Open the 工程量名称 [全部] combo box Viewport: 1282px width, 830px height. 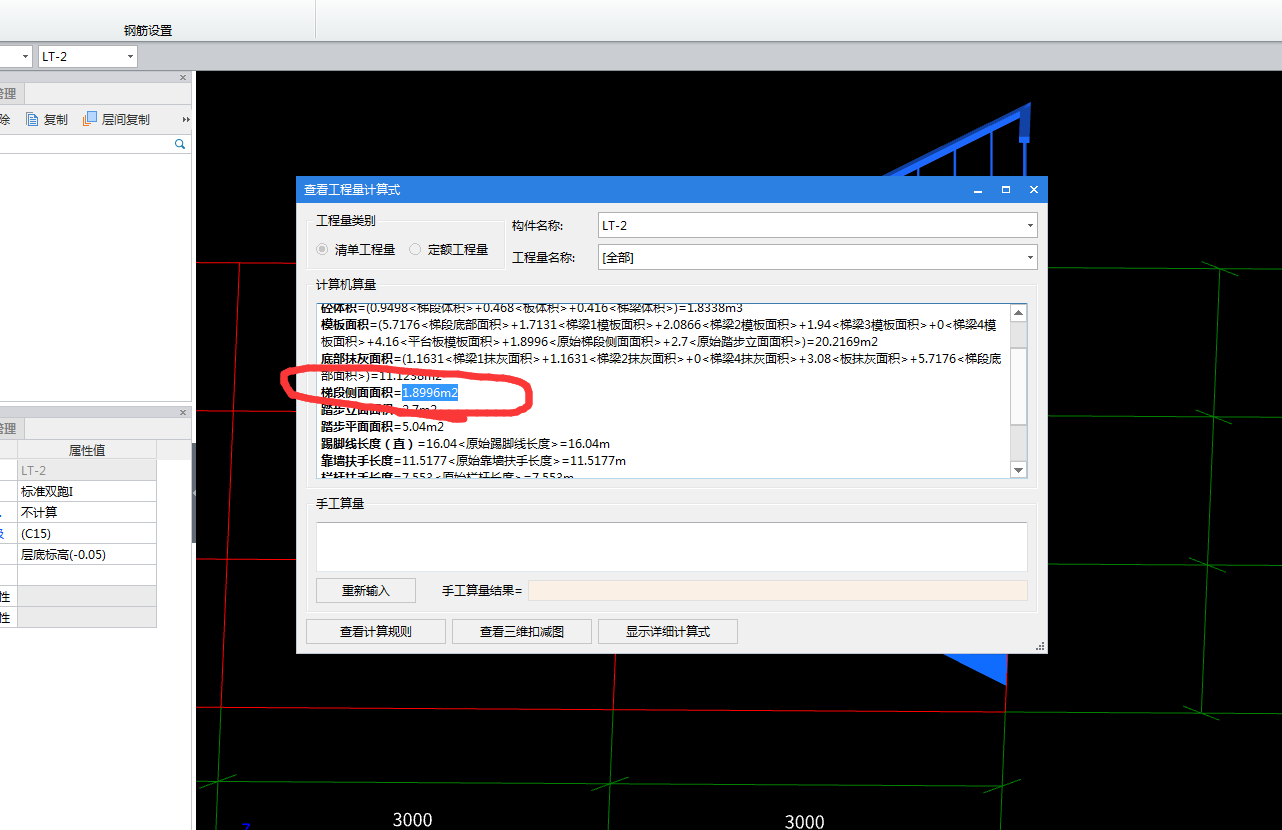[817, 257]
